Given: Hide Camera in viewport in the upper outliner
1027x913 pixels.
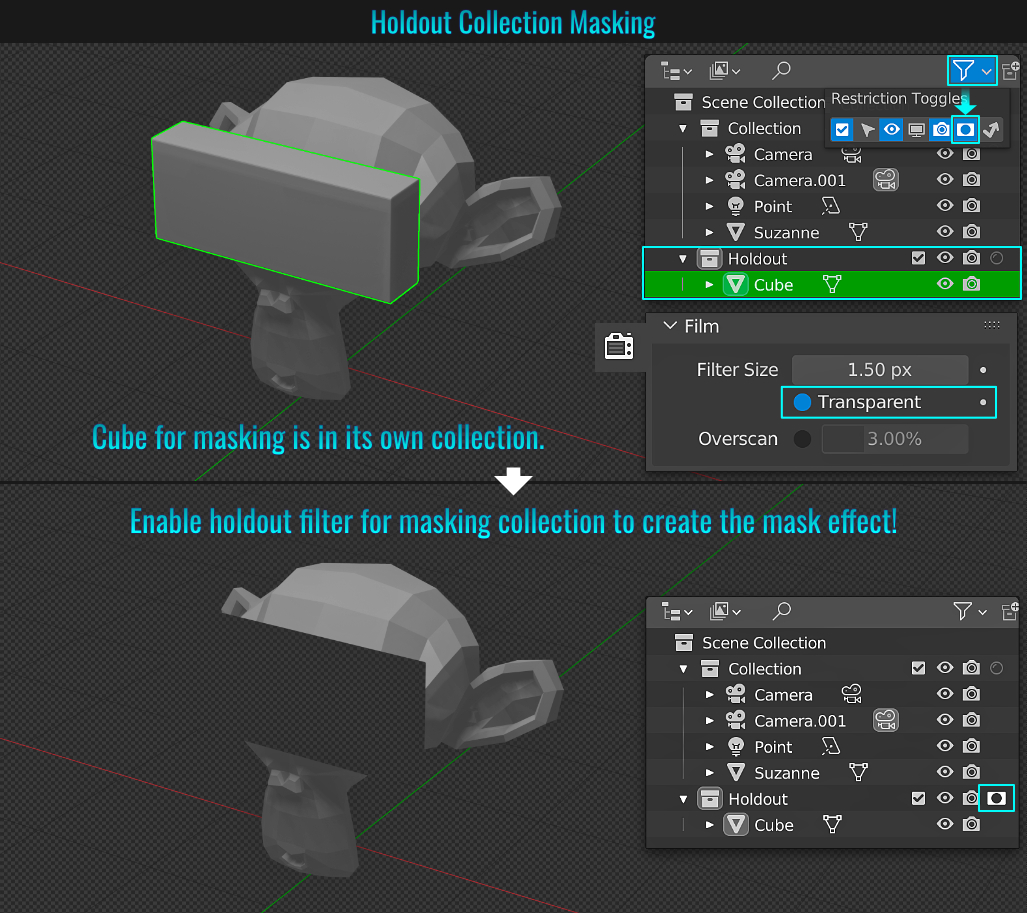Looking at the screenshot, I should pyautogui.click(x=944, y=154).
